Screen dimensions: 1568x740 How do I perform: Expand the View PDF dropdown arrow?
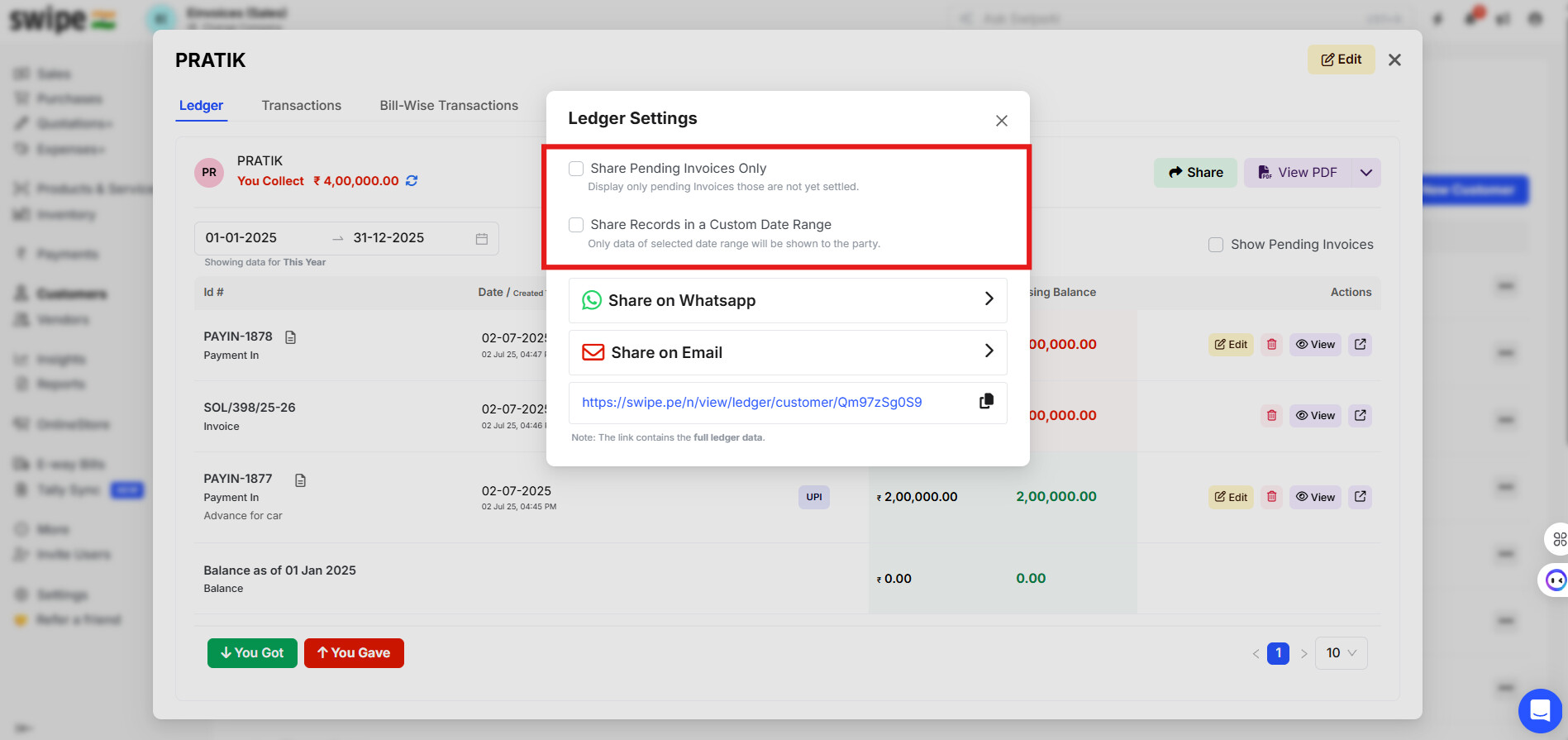(1366, 173)
